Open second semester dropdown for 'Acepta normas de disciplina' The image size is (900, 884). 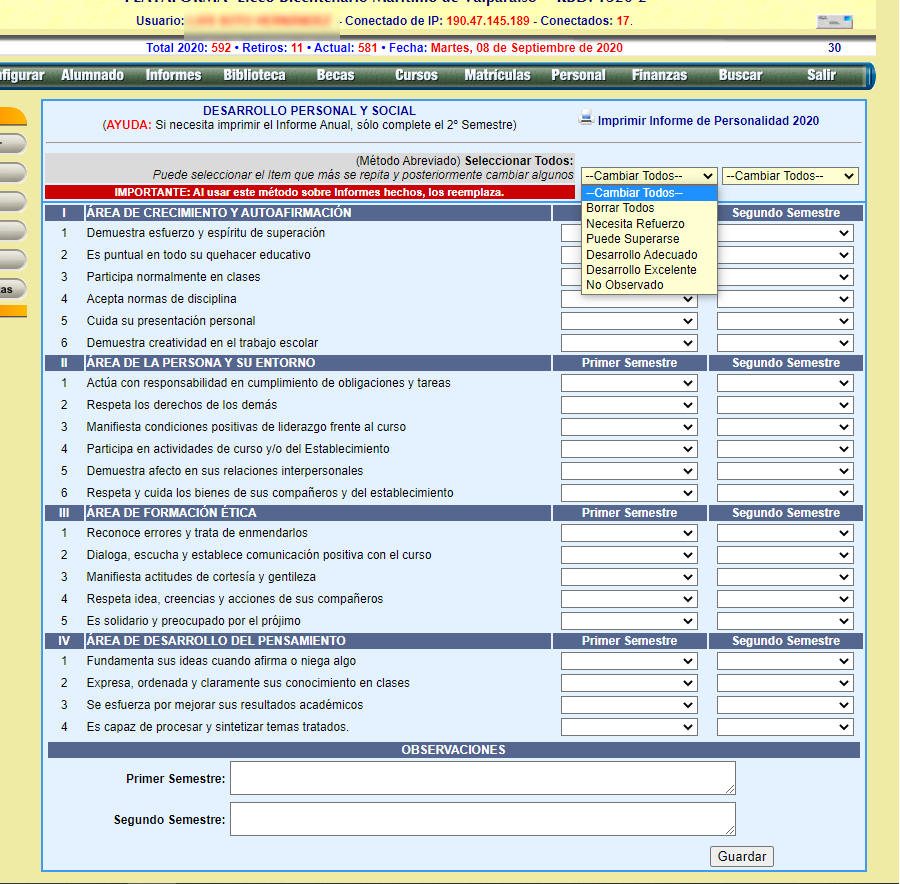coord(785,299)
